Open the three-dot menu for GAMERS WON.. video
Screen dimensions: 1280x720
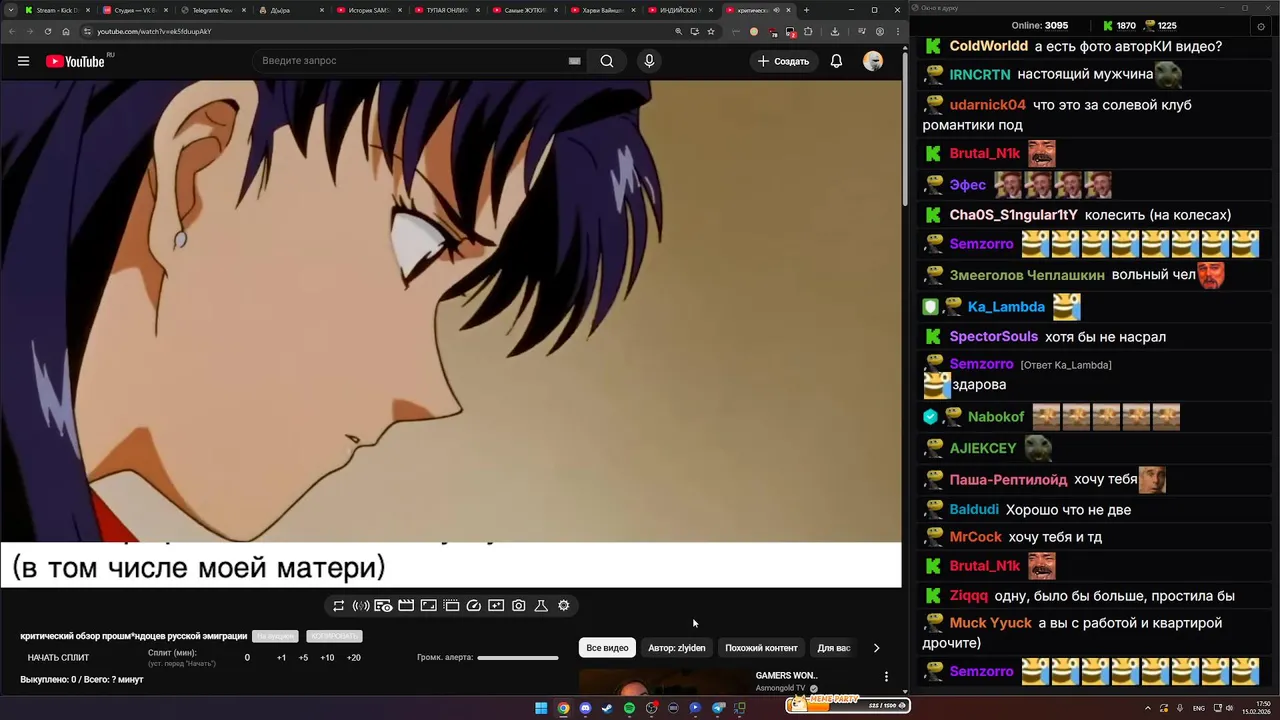[886, 677]
